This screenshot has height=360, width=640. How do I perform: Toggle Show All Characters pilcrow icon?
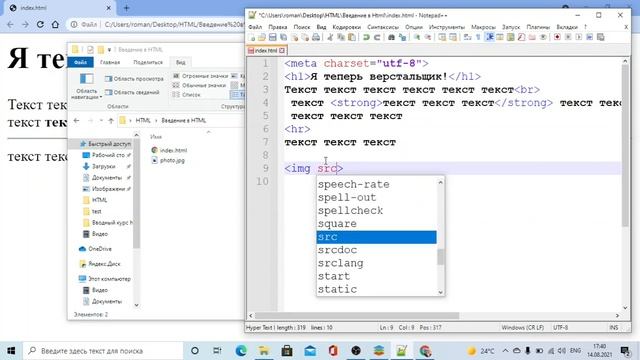point(478,37)
